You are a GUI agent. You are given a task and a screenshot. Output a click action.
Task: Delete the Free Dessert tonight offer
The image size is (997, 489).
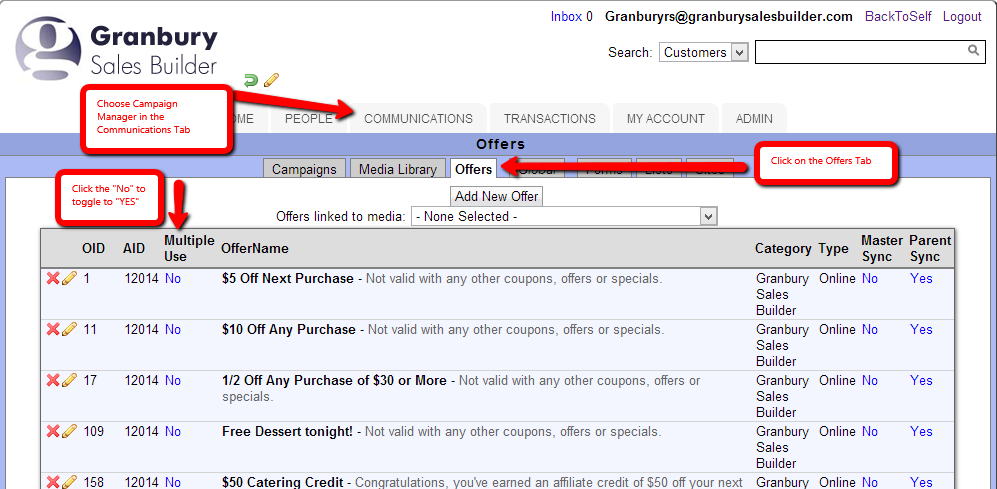[x=53, y=430]
